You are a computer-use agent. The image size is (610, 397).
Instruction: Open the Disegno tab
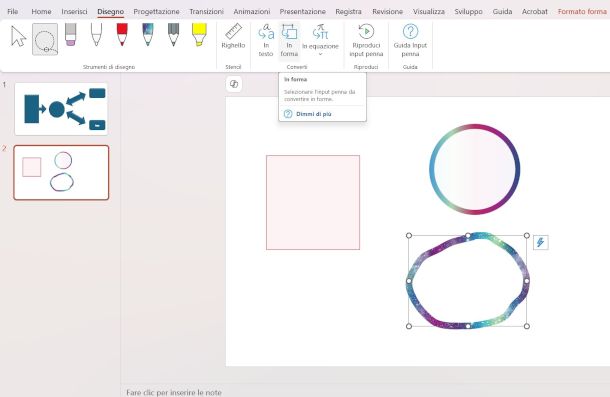click(x=110, y=12)
